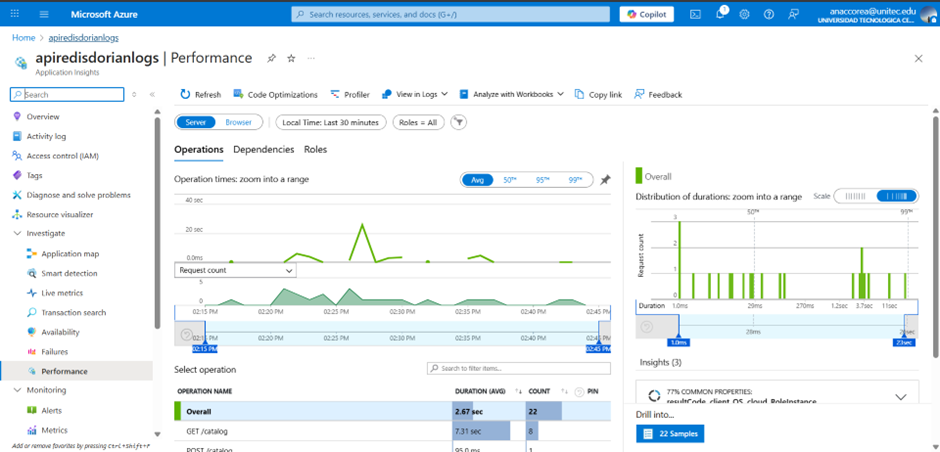Open the Azure portal apps grid icon
The height and width of the screenshot is (452, 940).
coord(15,14)
